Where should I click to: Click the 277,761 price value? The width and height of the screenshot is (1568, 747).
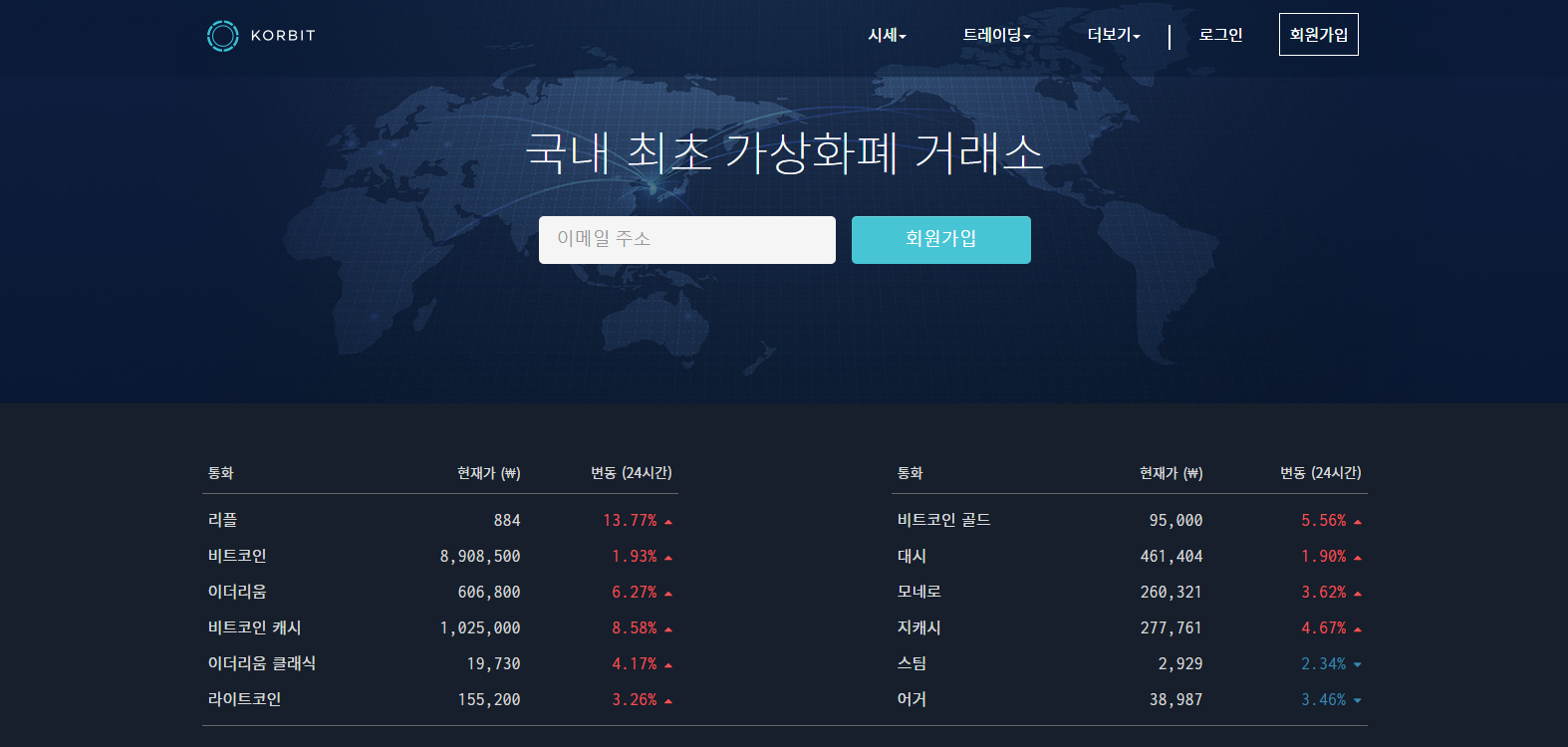click(x=1172, y=628)
